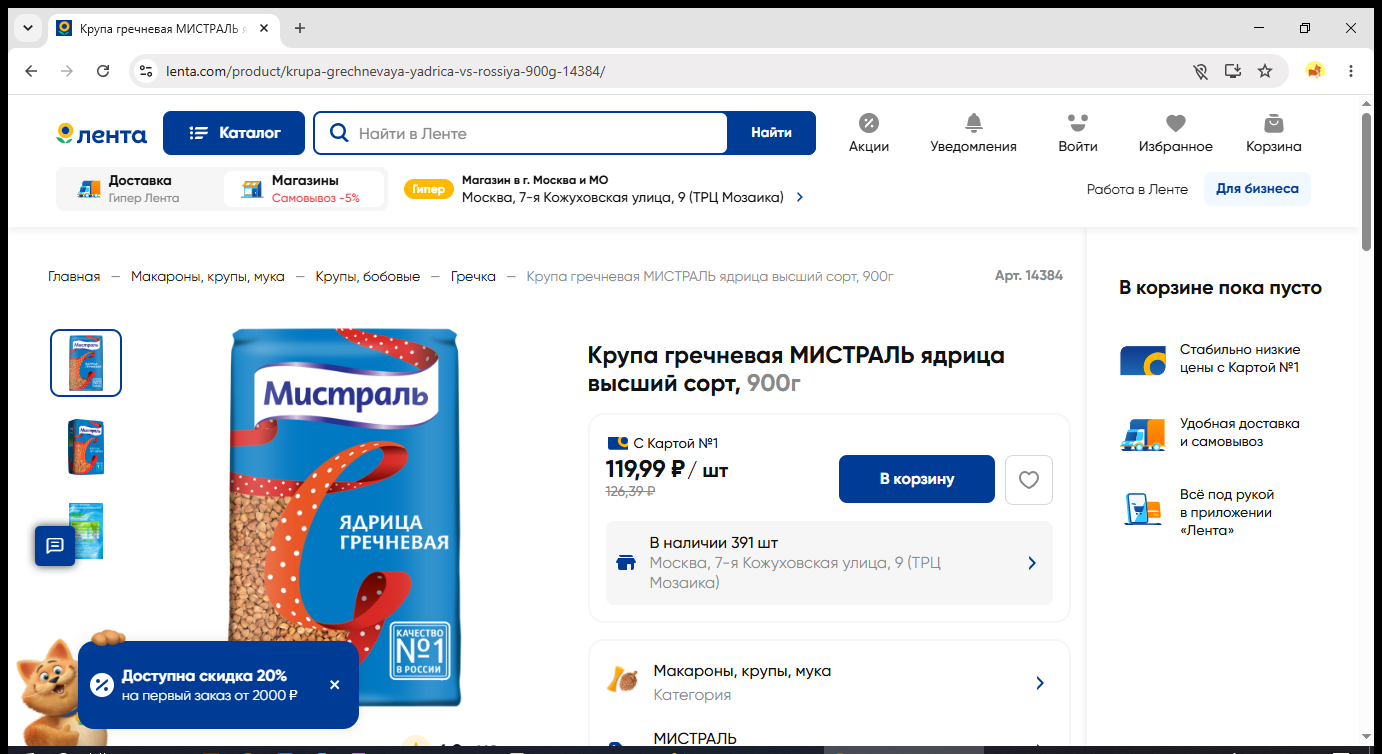This screenshot has width=1382, height=754.
Task: Go to Главная breadcrumb
Action: click(74, 276)
